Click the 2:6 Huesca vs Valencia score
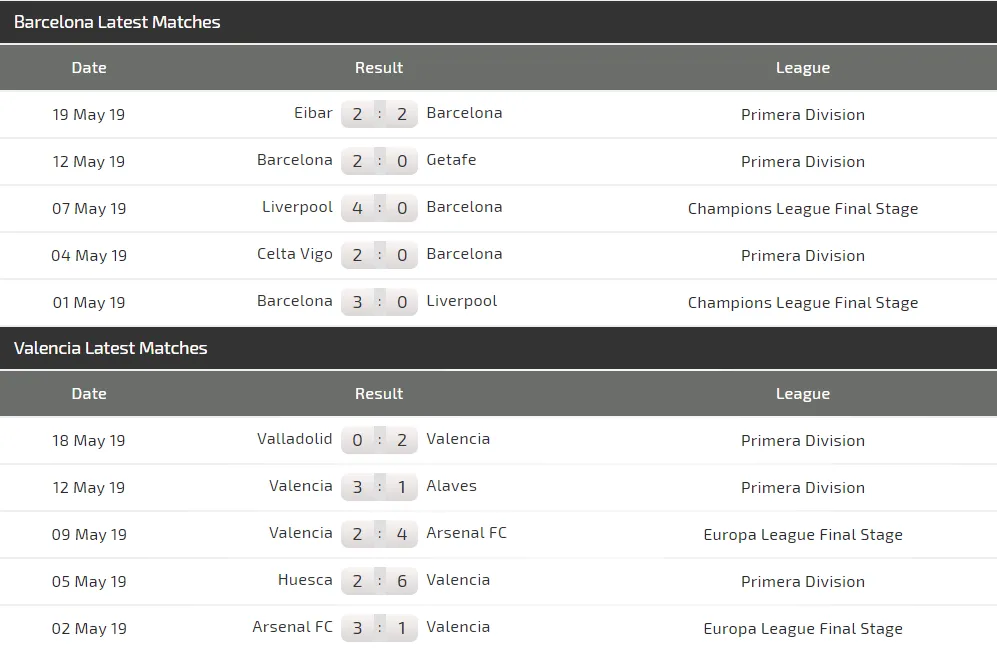Viewport: 997px width, 649px height. pyautogui.click(x=379, y=581)
